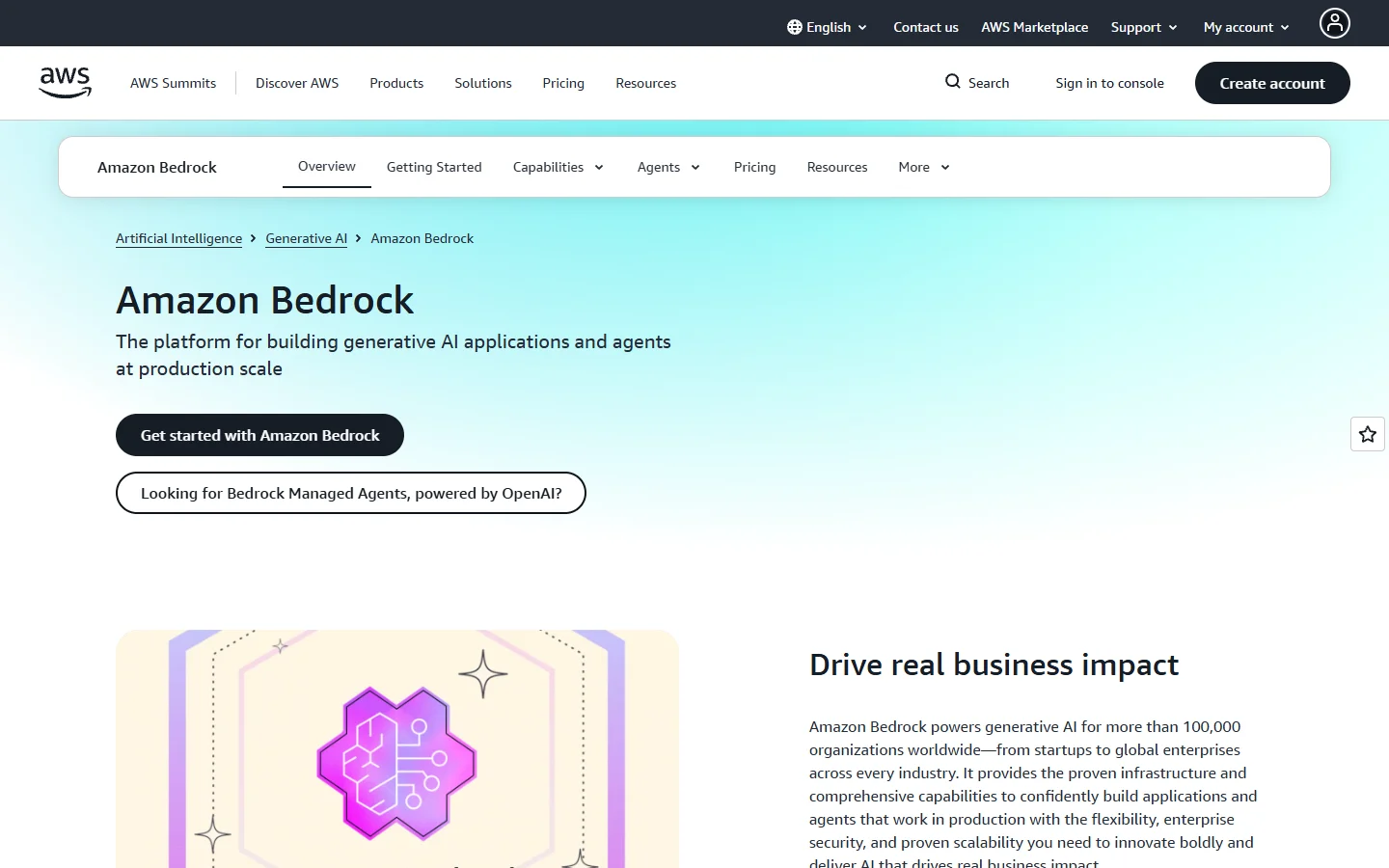Open Pricing in main navigation
This screenshot has width=1389, height=868.
click(563, 83)
